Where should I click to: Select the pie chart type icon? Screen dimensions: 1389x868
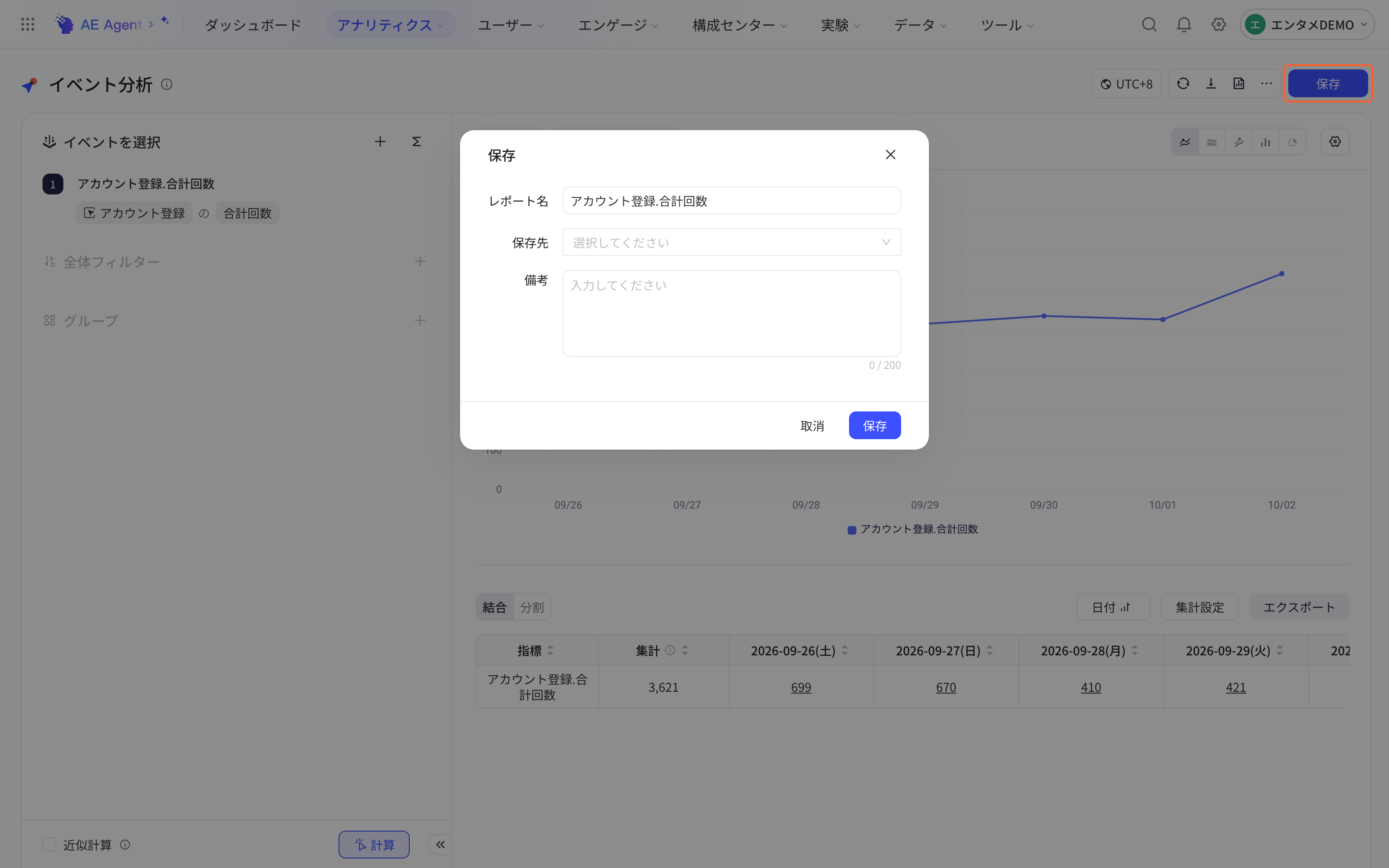click(1293, 142)
